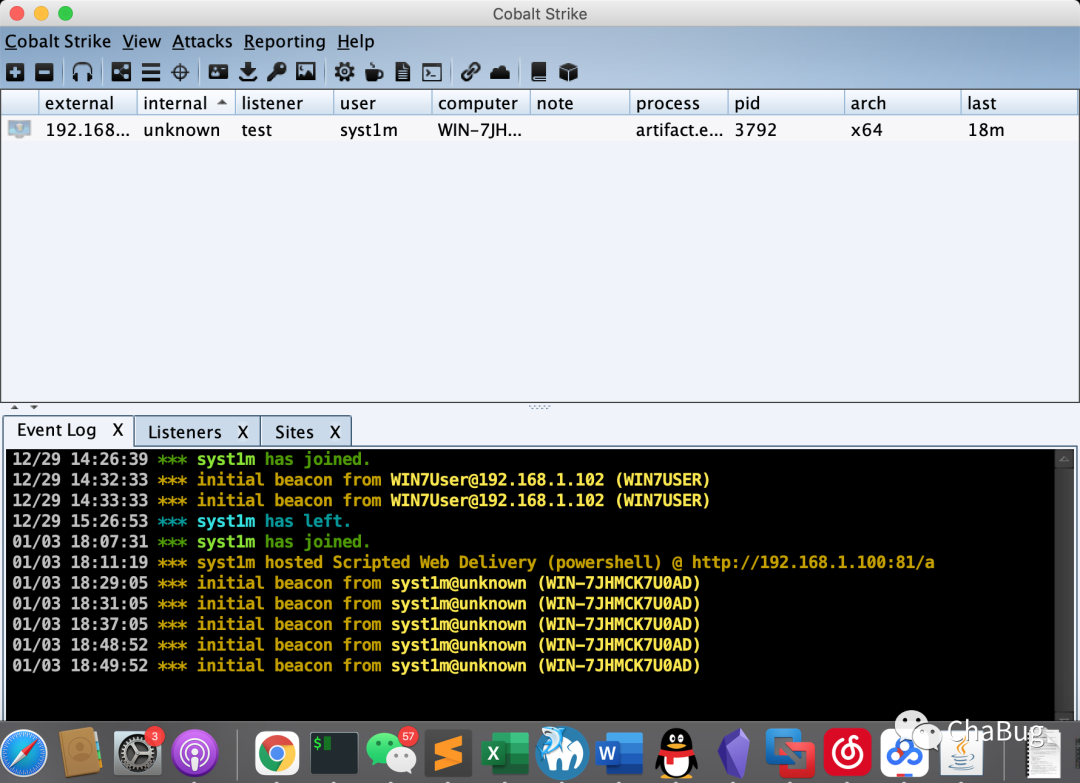Open Downloaded Files arrow icon
The image size is (1080, 783).
pos(248,72)
